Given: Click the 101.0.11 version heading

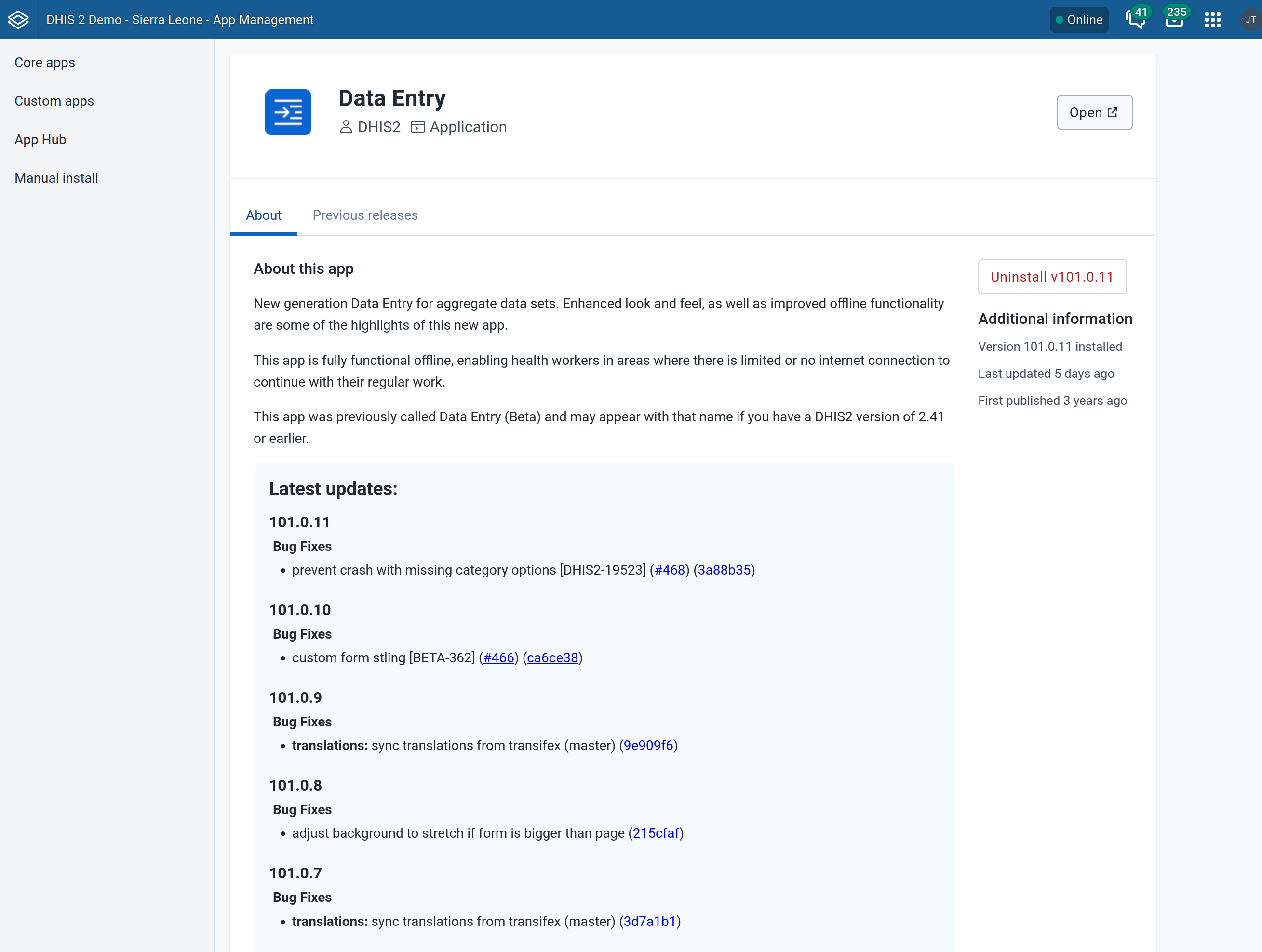Looking at the screenshot, I should pos(299,522).
